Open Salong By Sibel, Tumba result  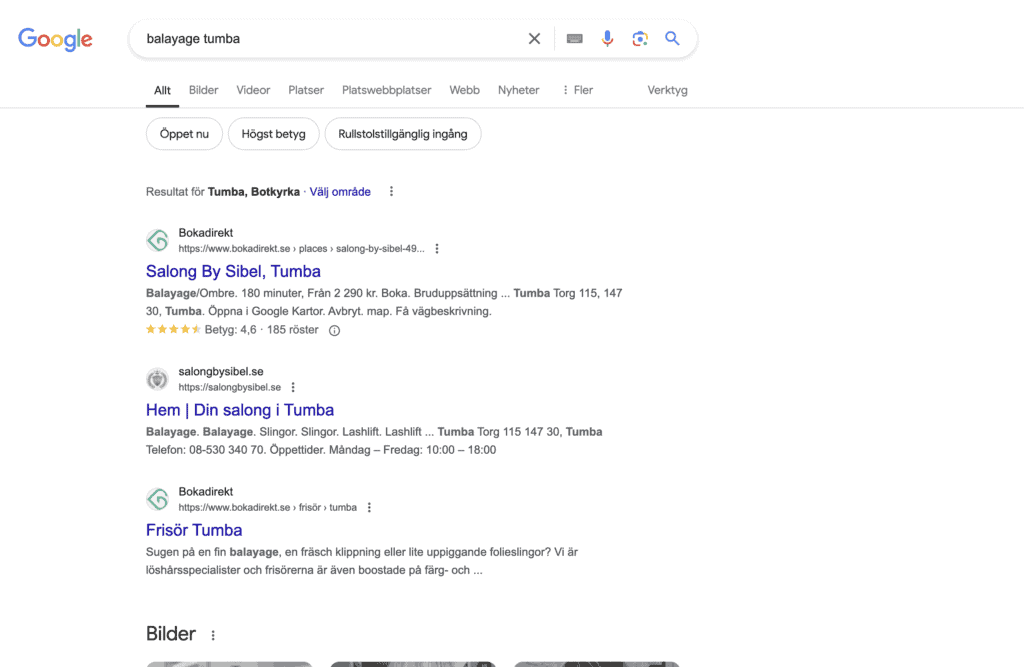(233, 271)
